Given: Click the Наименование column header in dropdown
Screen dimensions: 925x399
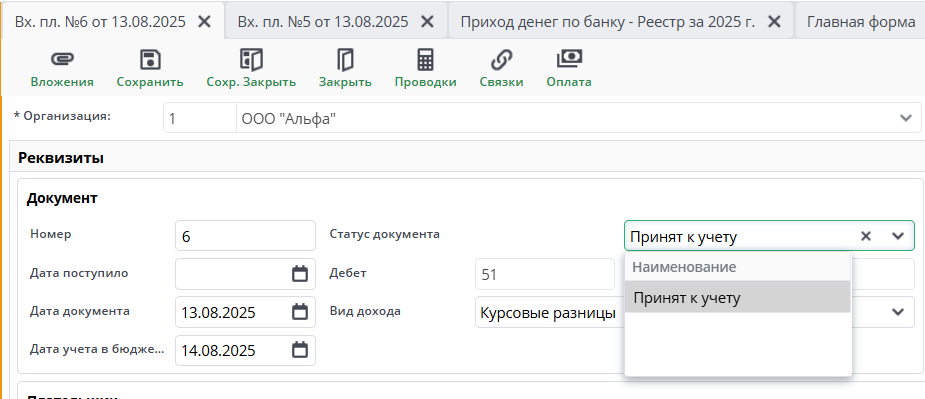Looking at the screenshot, I should pos(737,267).
